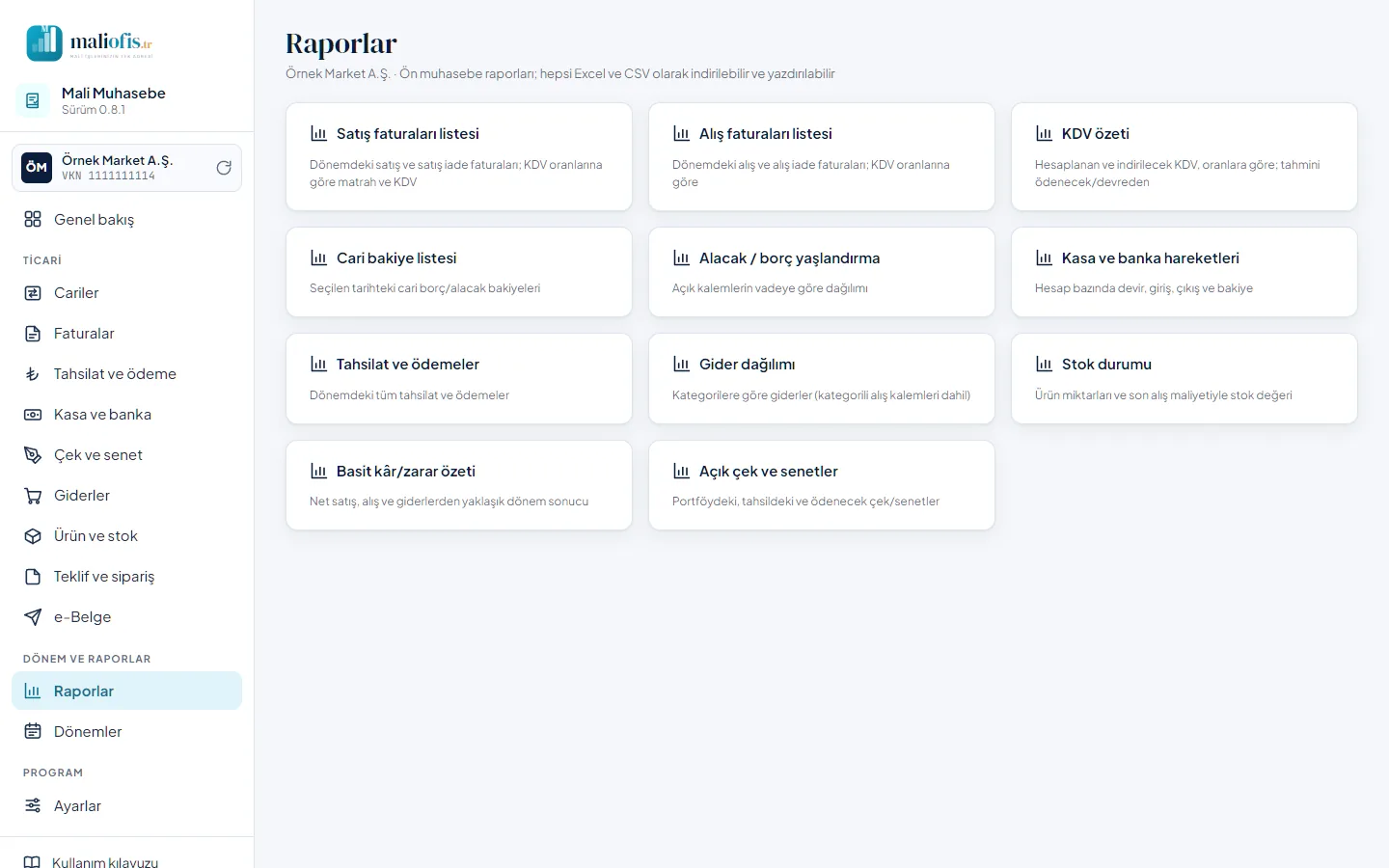This screenshot has width=1389, height=868.
Task: Go to Genel bakış in sidebar
Action: pyautogui.click(x=126, y=219)
